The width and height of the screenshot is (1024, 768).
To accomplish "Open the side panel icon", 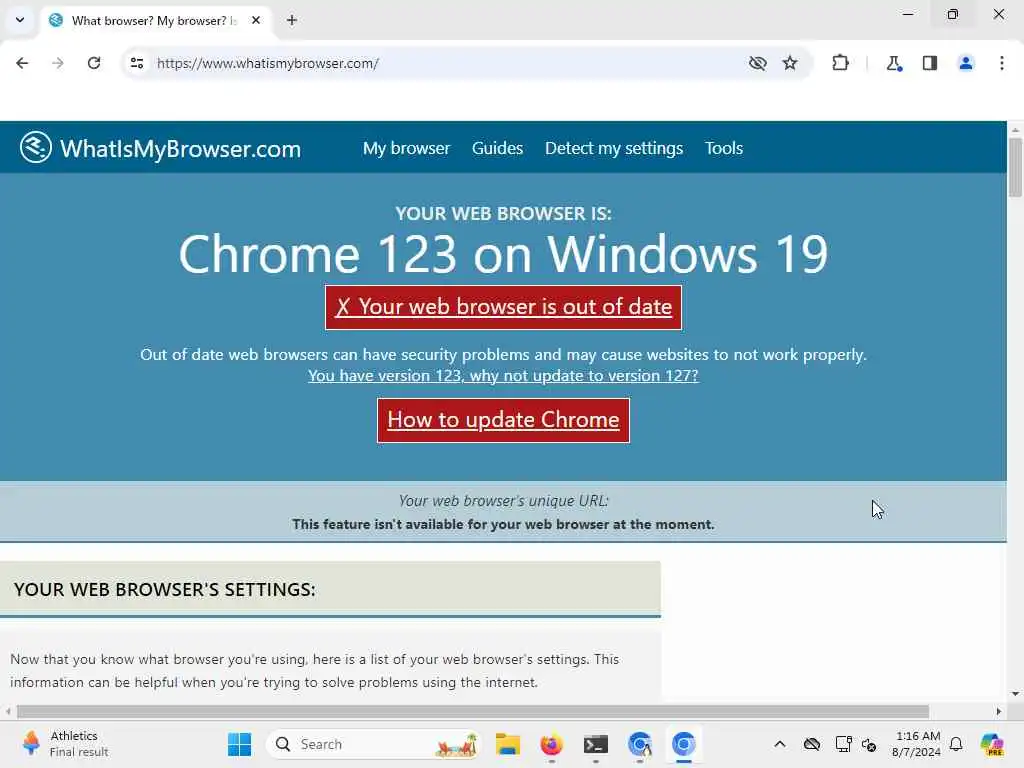I will tap(930, 63).
